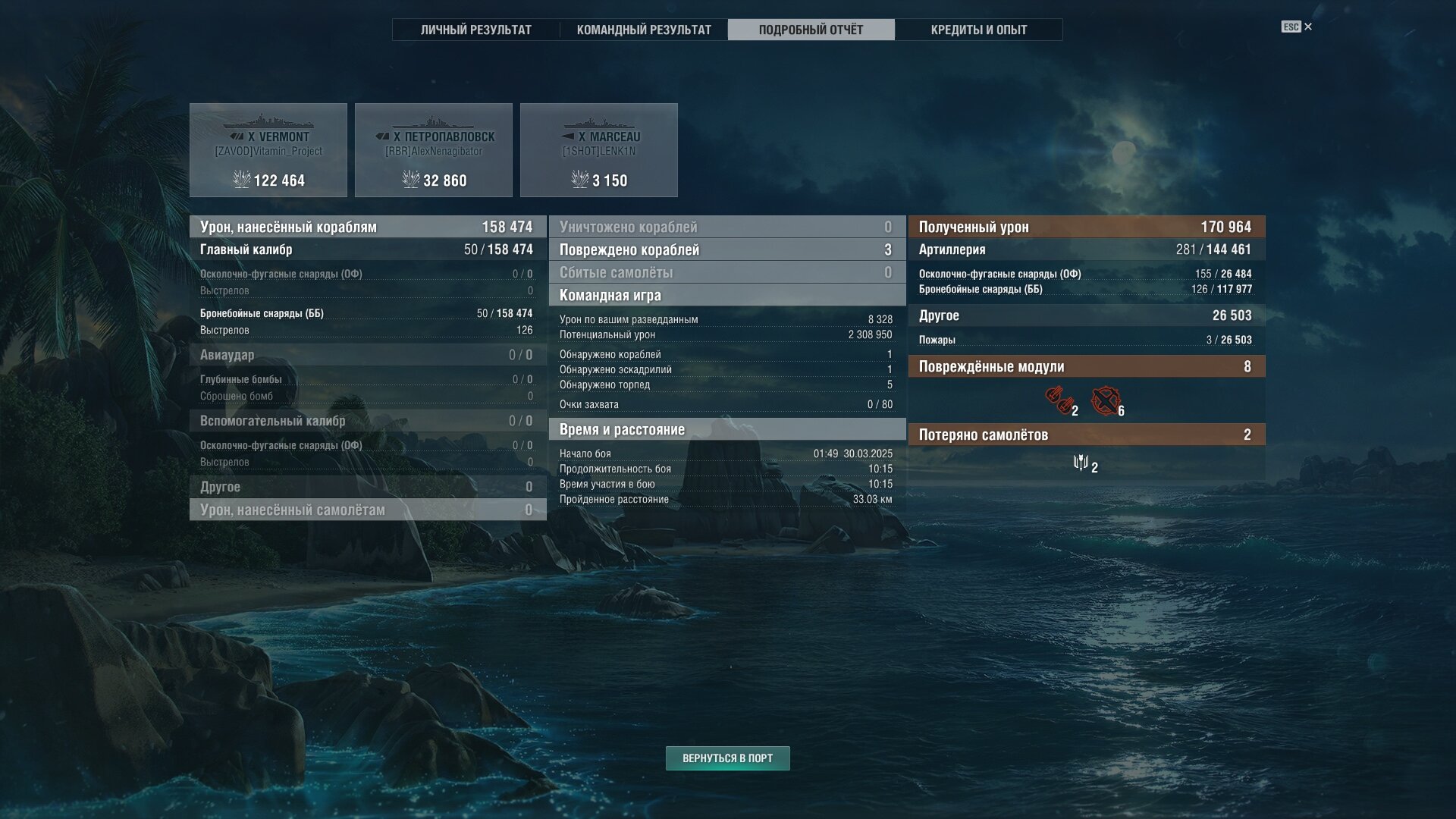Viewport: 1456px width, 819px height.
Task: Select the Подробный отчёт tab
Action: tap(811, 30)
